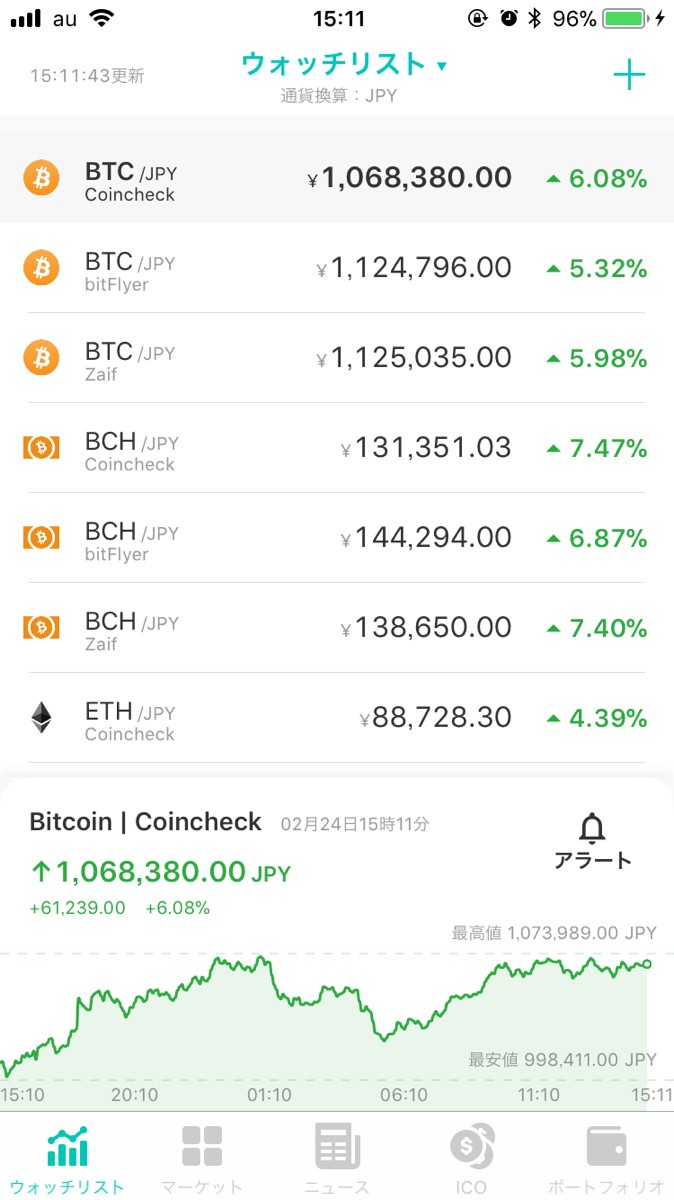
Task: Tap the plus icon to add a coin
Action: pos(629,75)
